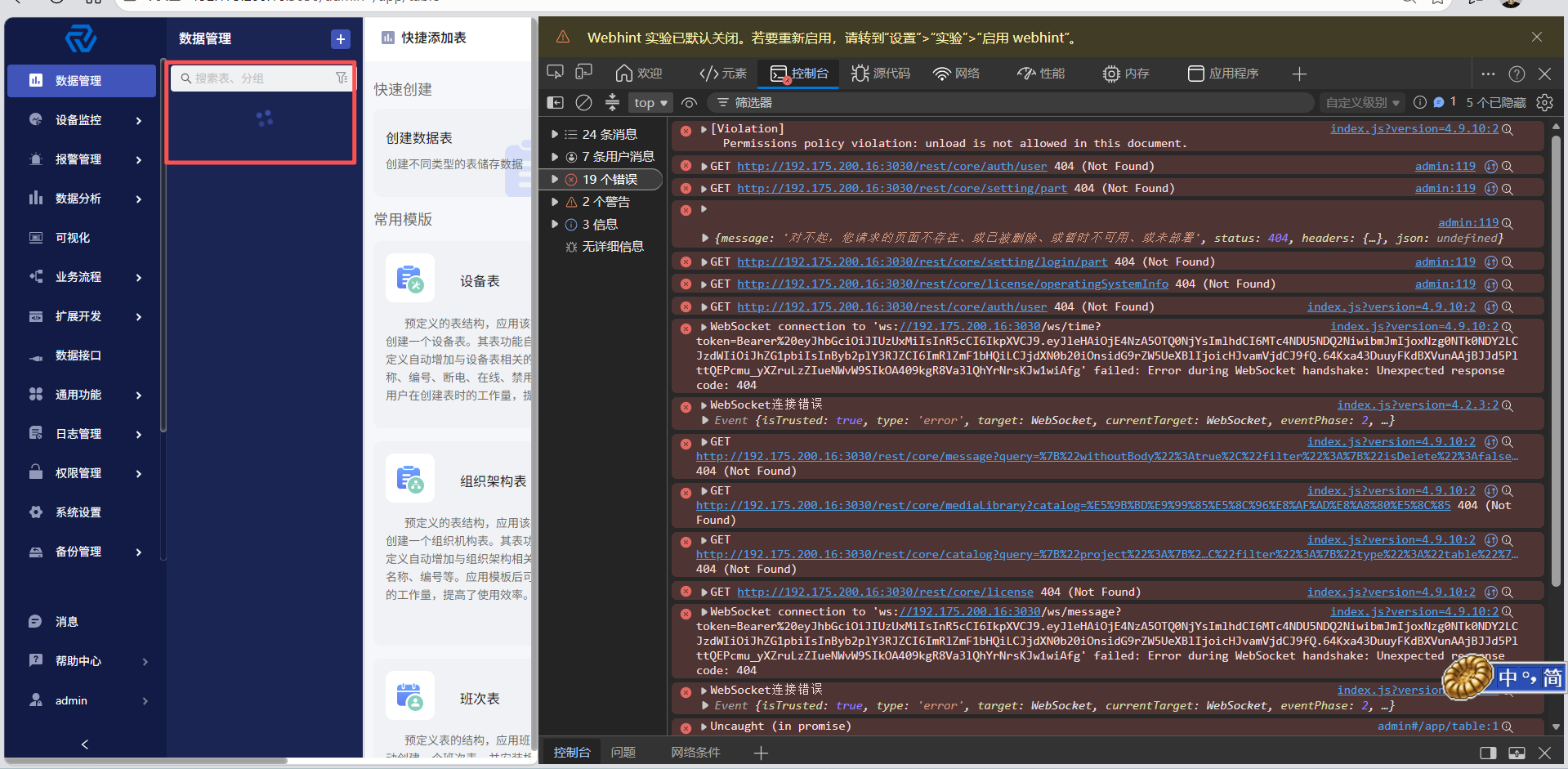
Task: Open the 自定义级别 log level dropdown
Action: (1362, 103)
